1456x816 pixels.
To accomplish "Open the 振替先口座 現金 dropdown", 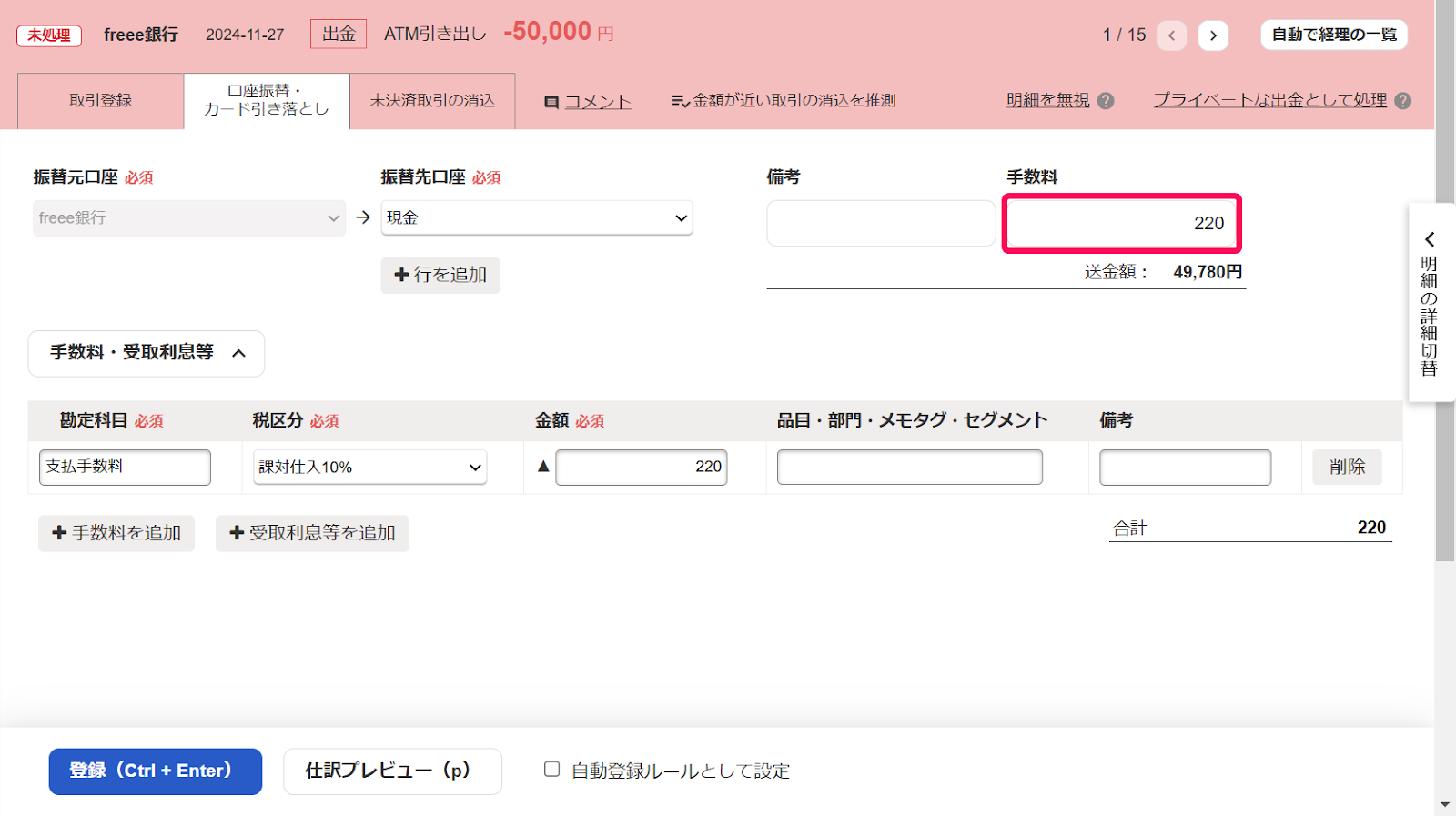I will 537,217.
